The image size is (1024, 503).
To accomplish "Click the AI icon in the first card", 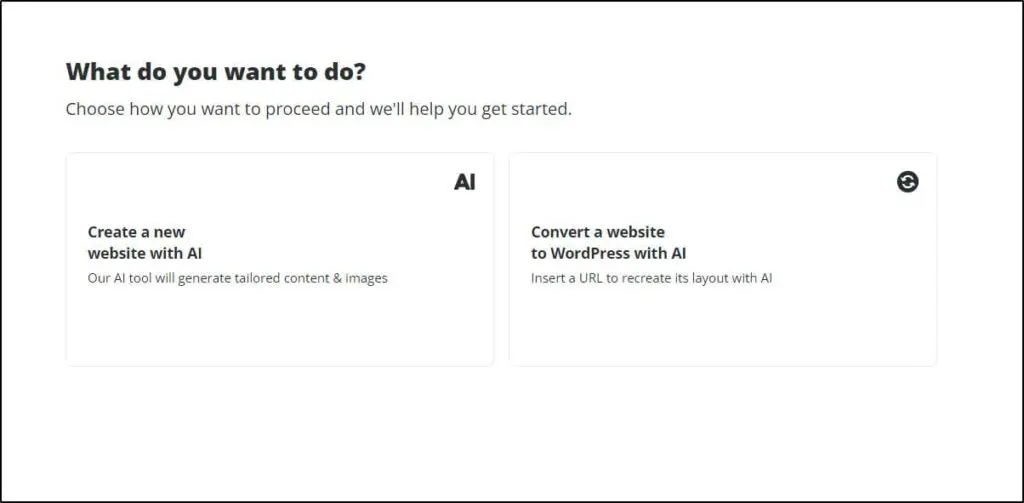I will [464, 182].
